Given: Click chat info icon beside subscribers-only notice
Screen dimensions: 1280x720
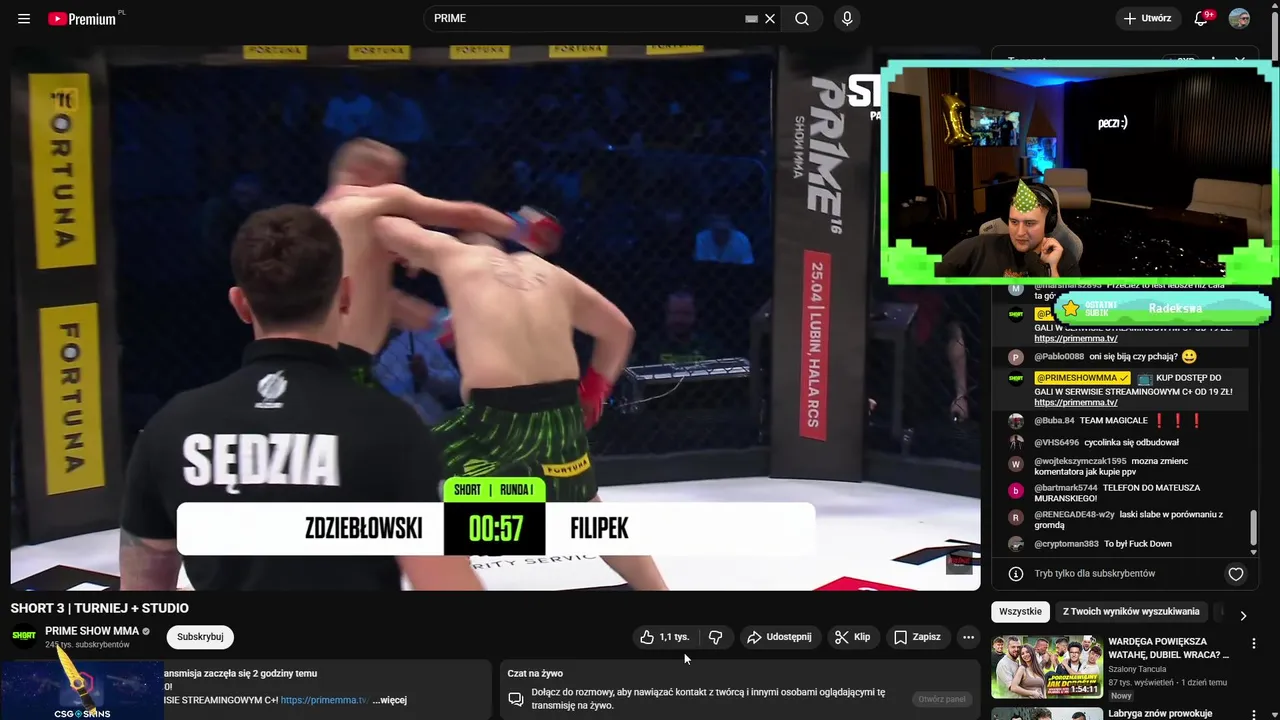Looking at the screenshot, I should pyautogui.click(x=1016, y=574).
